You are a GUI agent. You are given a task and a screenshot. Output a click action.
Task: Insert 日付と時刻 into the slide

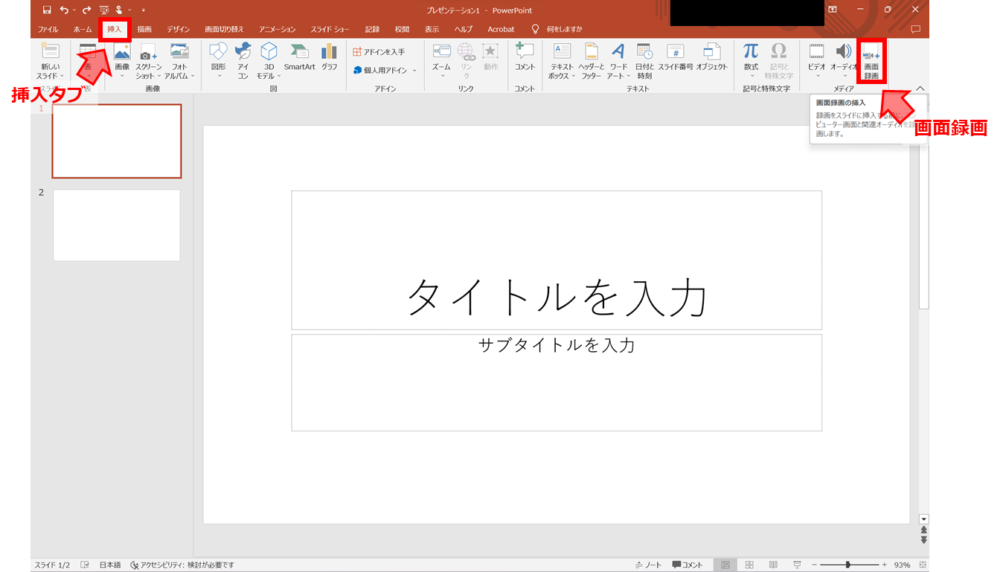(644, 61)
